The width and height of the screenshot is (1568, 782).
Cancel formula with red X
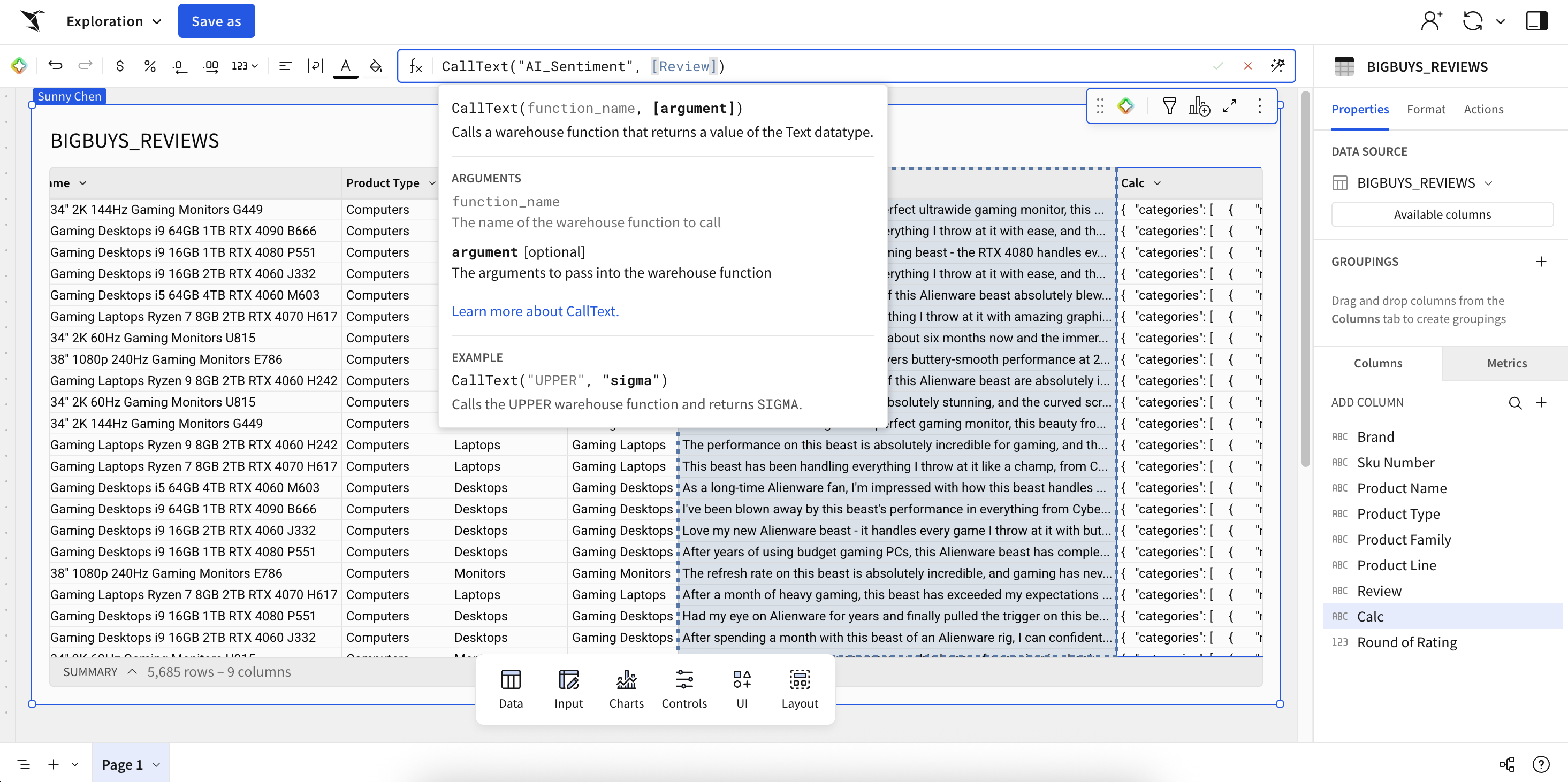point(1248,66)
